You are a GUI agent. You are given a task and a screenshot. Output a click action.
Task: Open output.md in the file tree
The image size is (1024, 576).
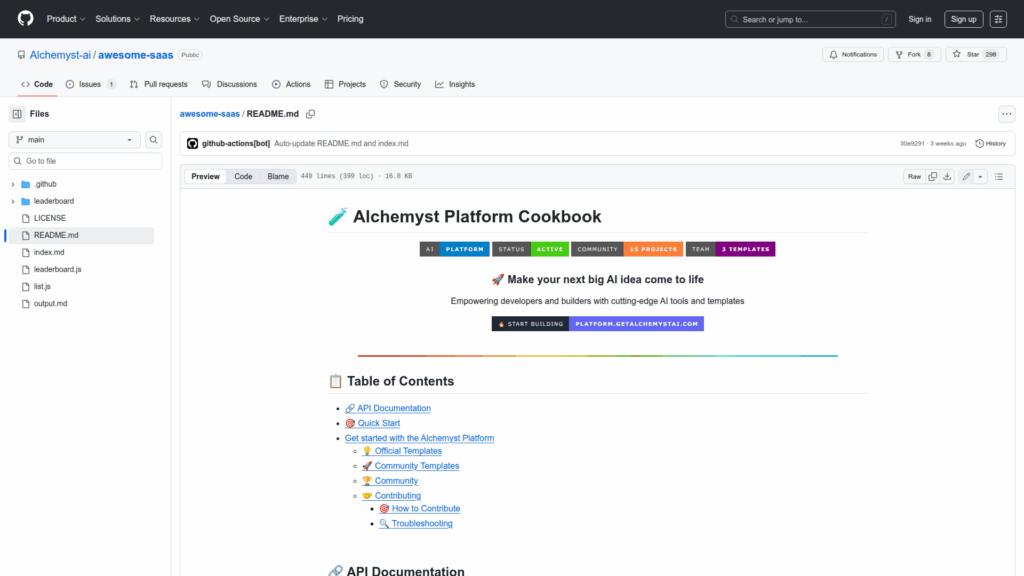pyautogui.click(x=50, y=304)
